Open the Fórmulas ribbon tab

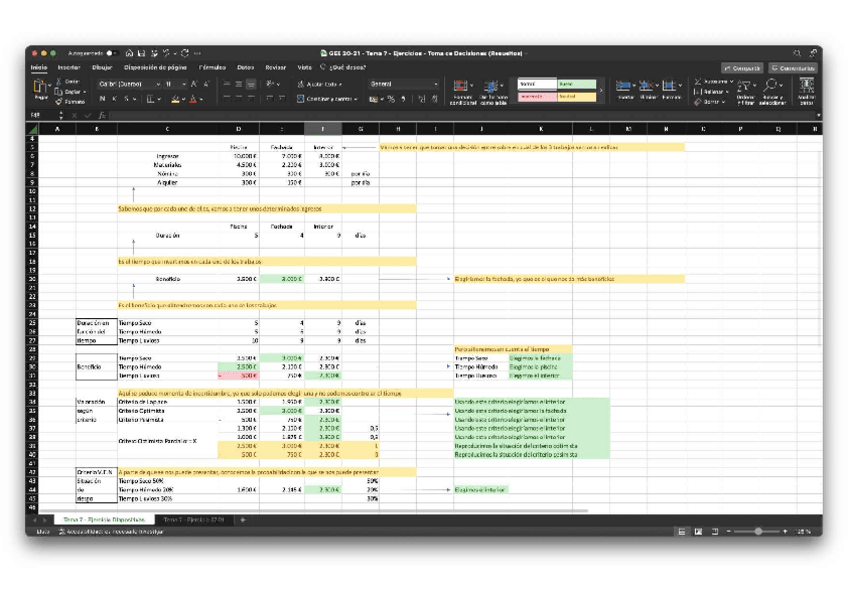(212, 68)
